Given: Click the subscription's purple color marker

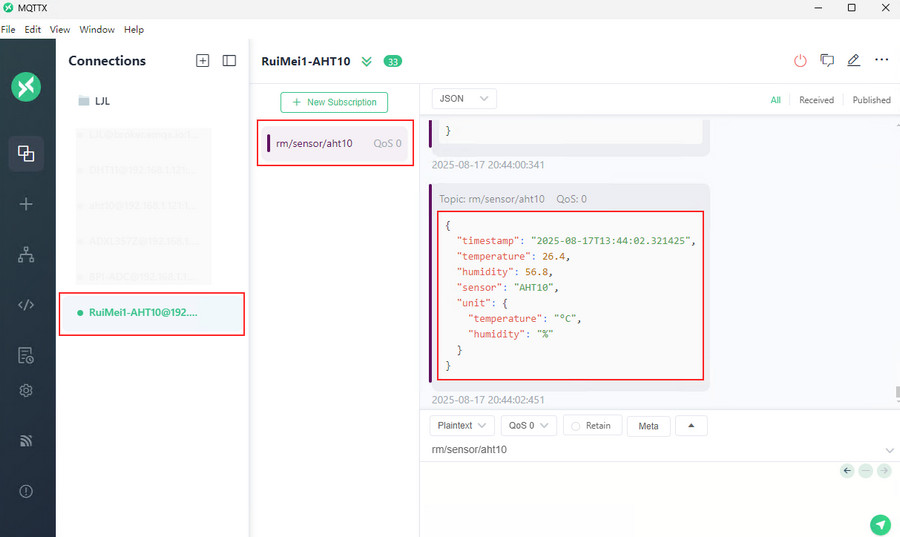Looking at the screenshot, I should [268, 143].
